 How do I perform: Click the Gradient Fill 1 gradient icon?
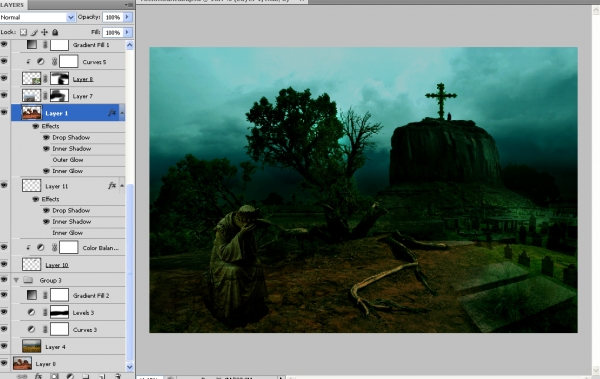31,45
